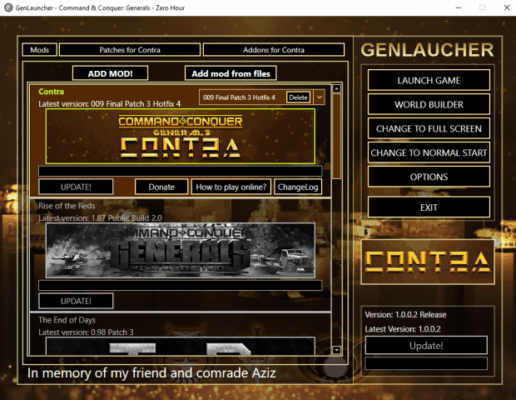Click the Rise of the Reds progress bar
Screen dimensions: 516x400
click(180, 285)
